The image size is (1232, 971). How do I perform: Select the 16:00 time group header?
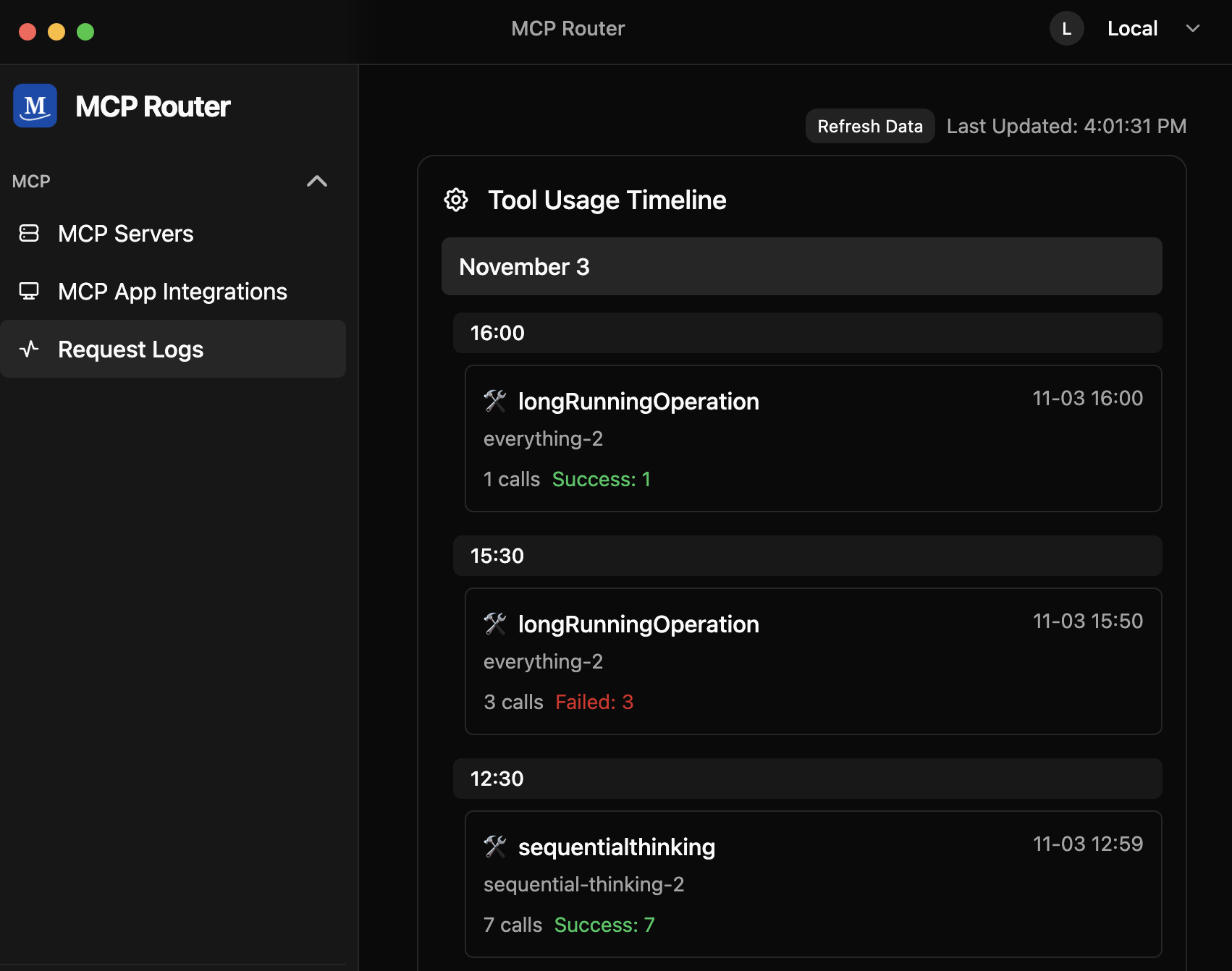807,333
